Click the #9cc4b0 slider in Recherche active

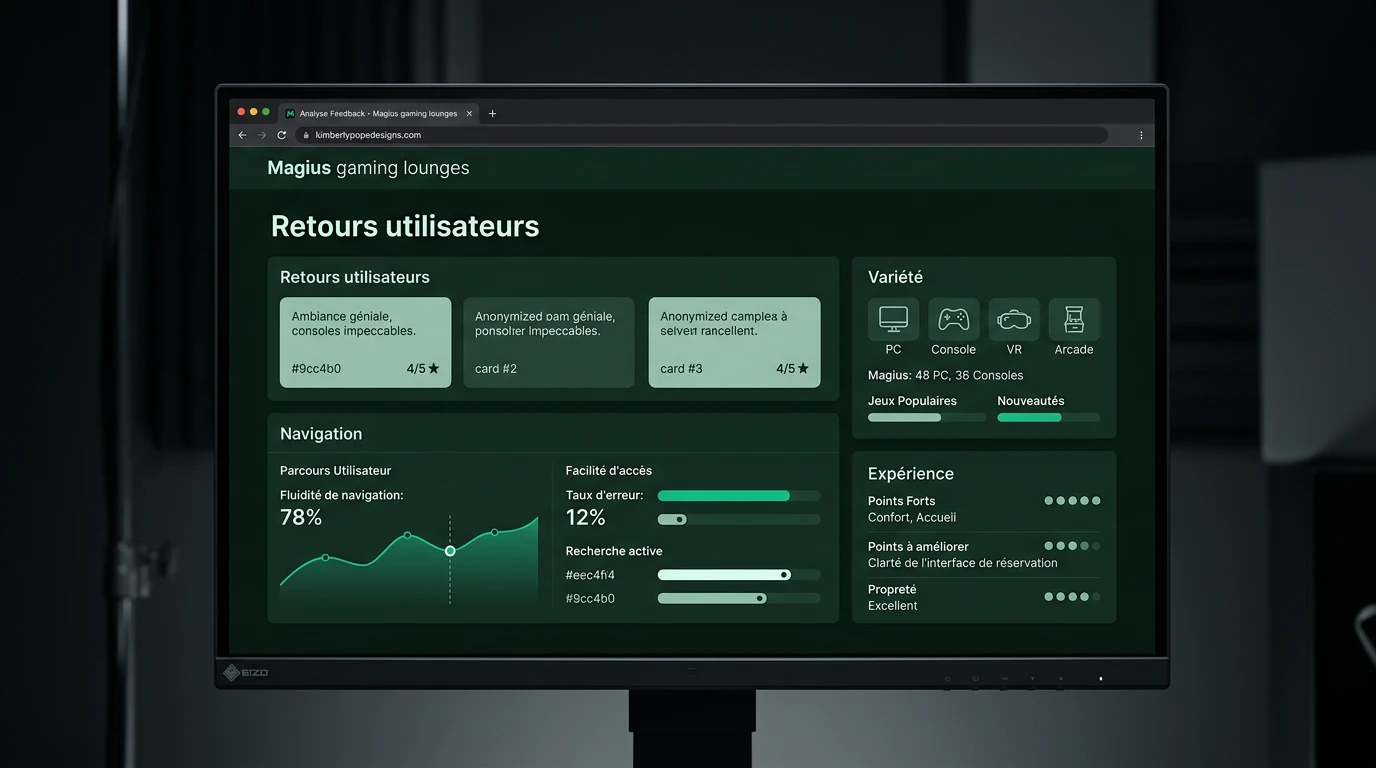coord(739,599)
